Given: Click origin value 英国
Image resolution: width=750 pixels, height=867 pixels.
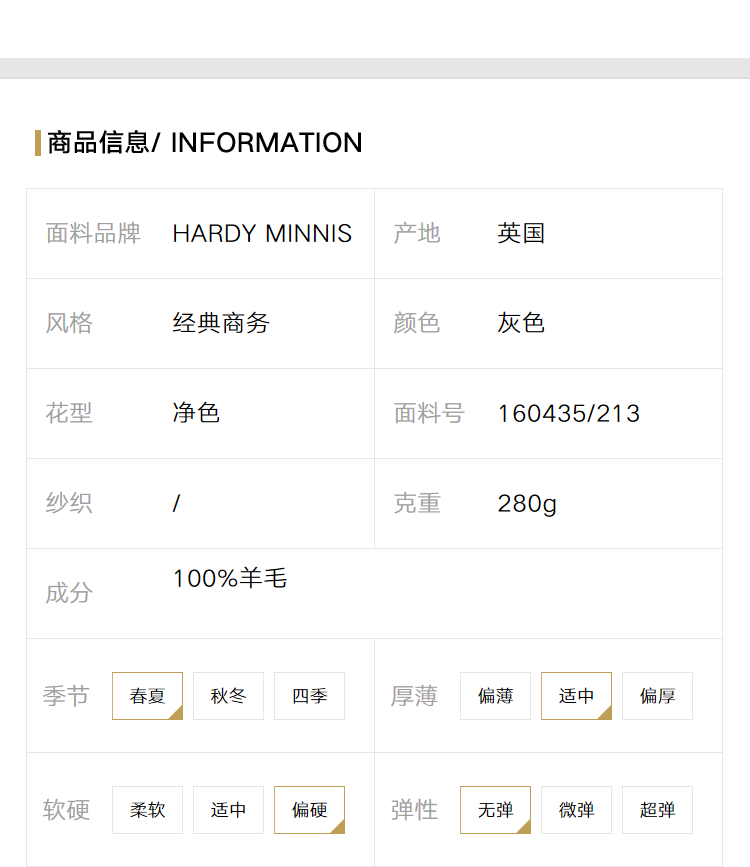Looking at the screenshot, I should [521, 233].
